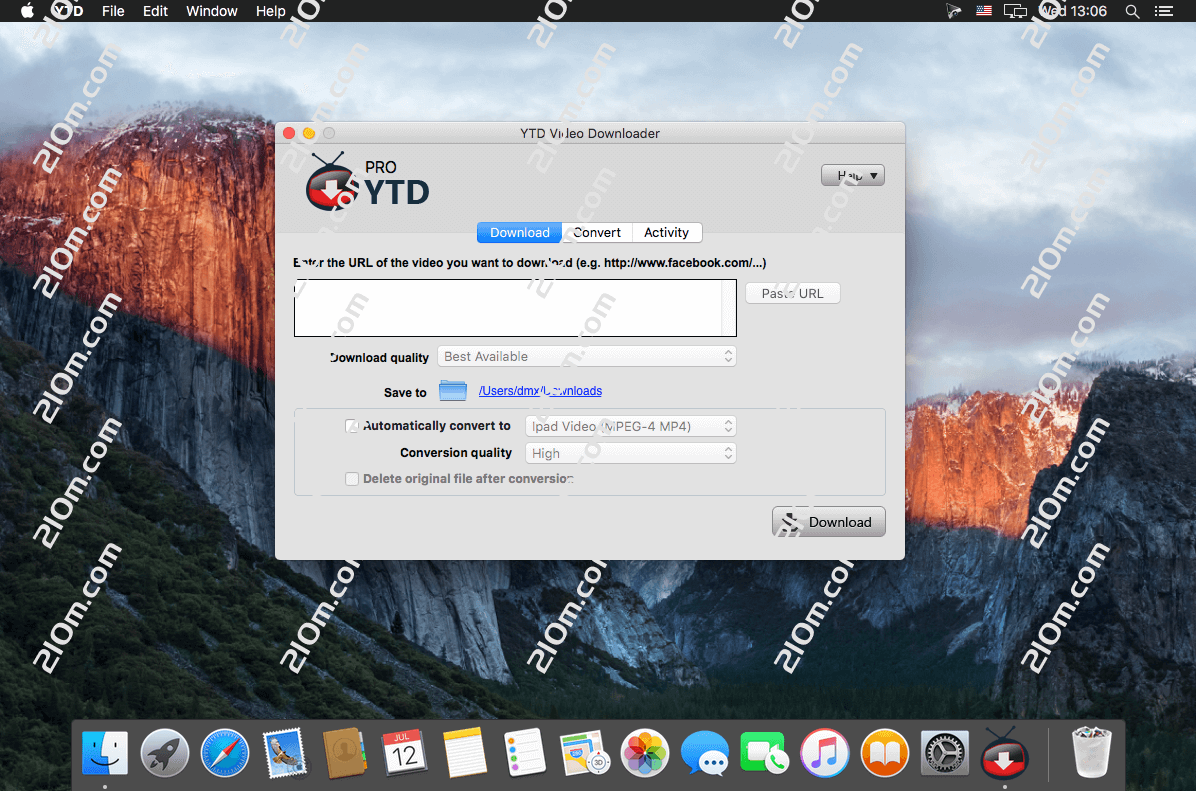This screenshot has width=1196, height=791.
Task: Open iTunes music note icon
Action: (825, 753)
